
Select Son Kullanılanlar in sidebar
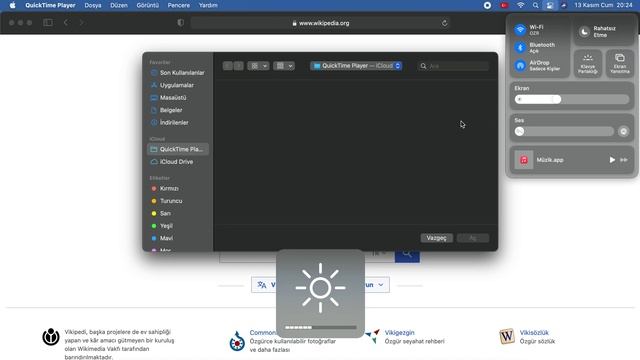(178, 73)
